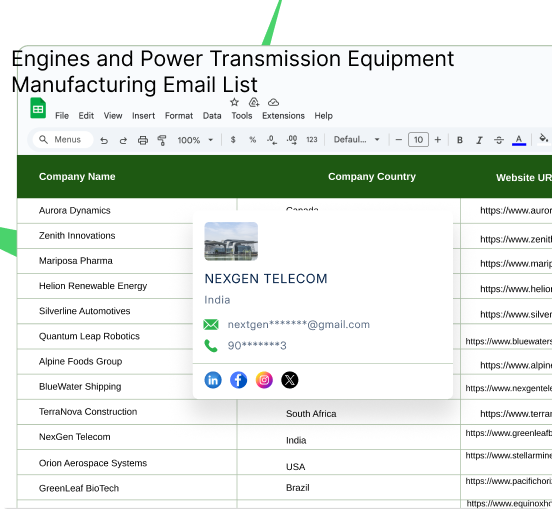Open the Edit menu
The image size is (552, 509).
pyautogui.click(x=86, y=116)
